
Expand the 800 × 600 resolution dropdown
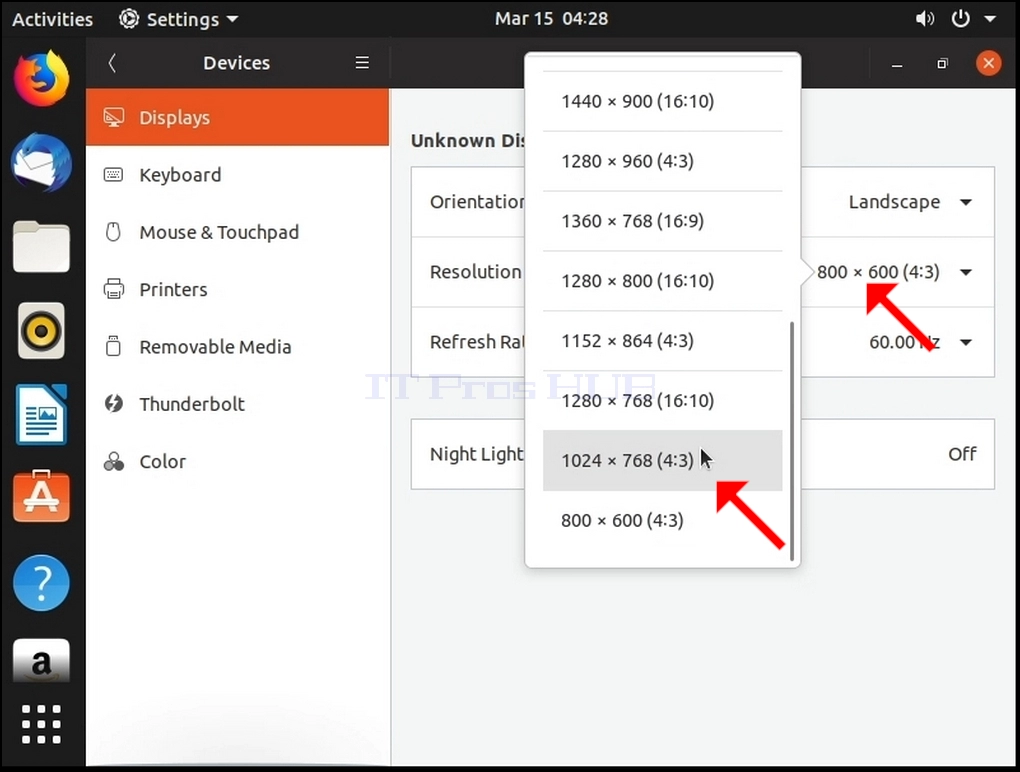(x=894, y=272)
